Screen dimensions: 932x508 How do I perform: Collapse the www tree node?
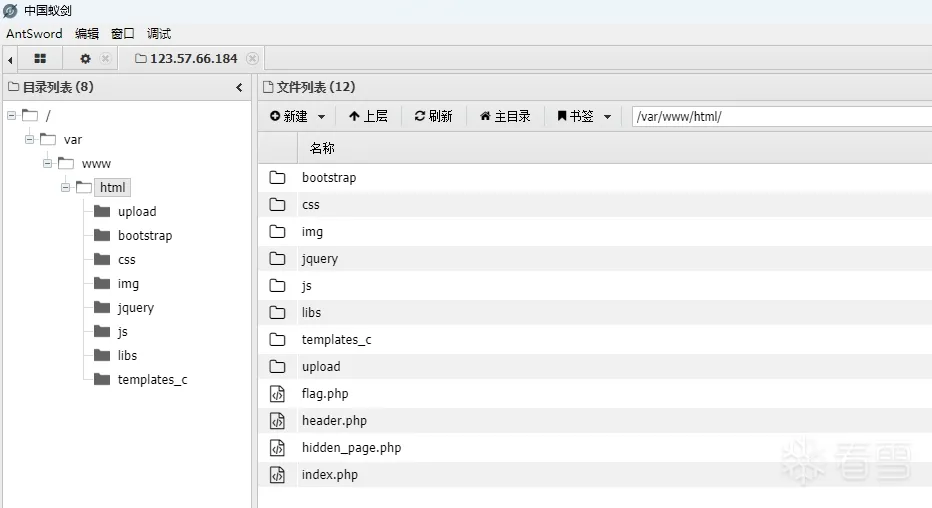[x=48, y=163]
